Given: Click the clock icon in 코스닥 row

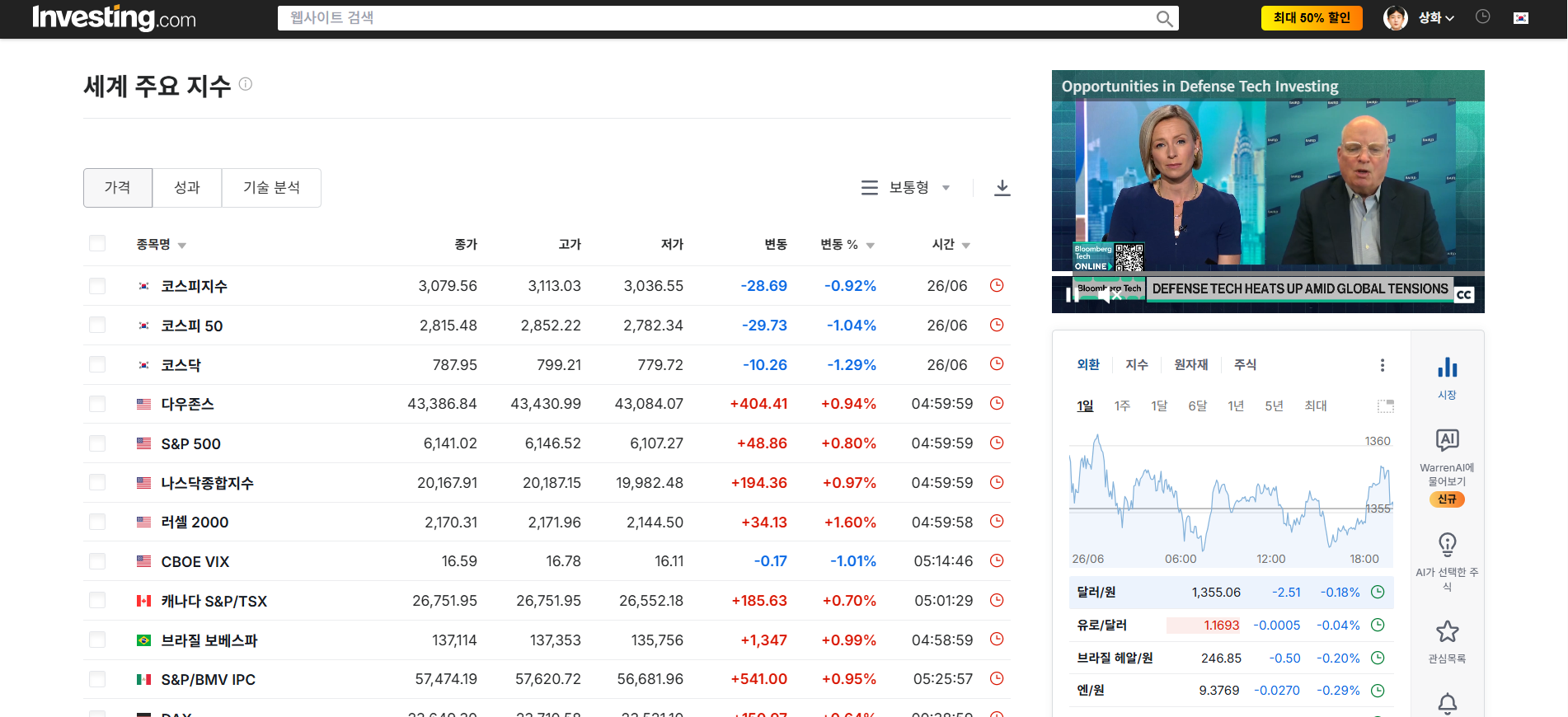Looking at the screenshot, I should 997,363.
